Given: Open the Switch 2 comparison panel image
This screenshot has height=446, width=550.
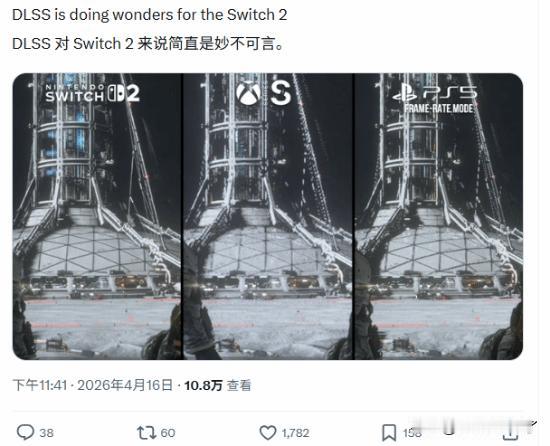Looking at the screenshot, I should 97,216.
